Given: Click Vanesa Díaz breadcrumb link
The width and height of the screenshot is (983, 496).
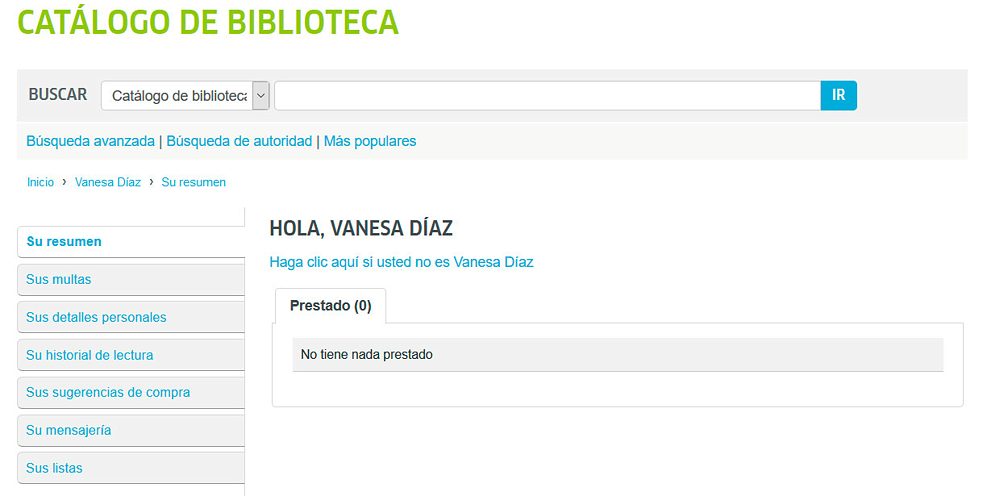Looking at the screenshot, I should tap(108, 182).
